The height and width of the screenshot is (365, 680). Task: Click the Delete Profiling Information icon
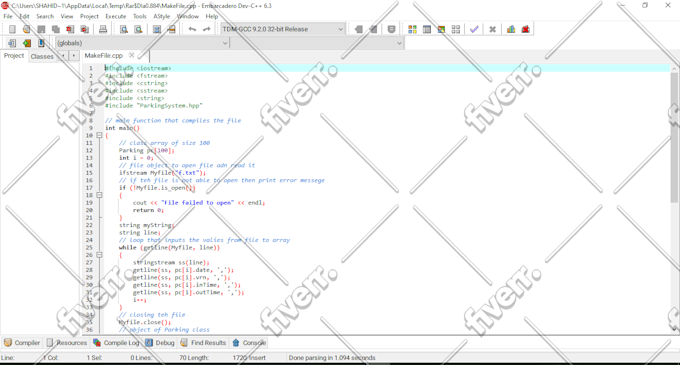(x=526, y=29)
